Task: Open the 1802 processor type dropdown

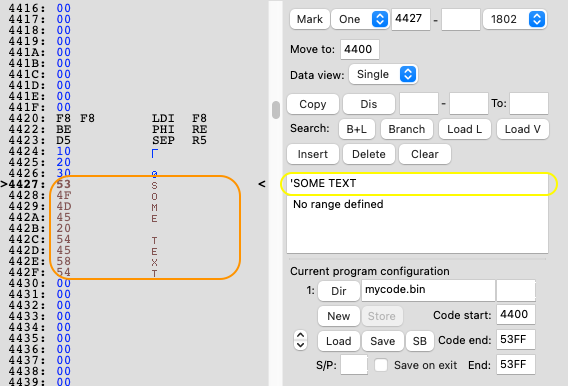Action: (515, 19)
